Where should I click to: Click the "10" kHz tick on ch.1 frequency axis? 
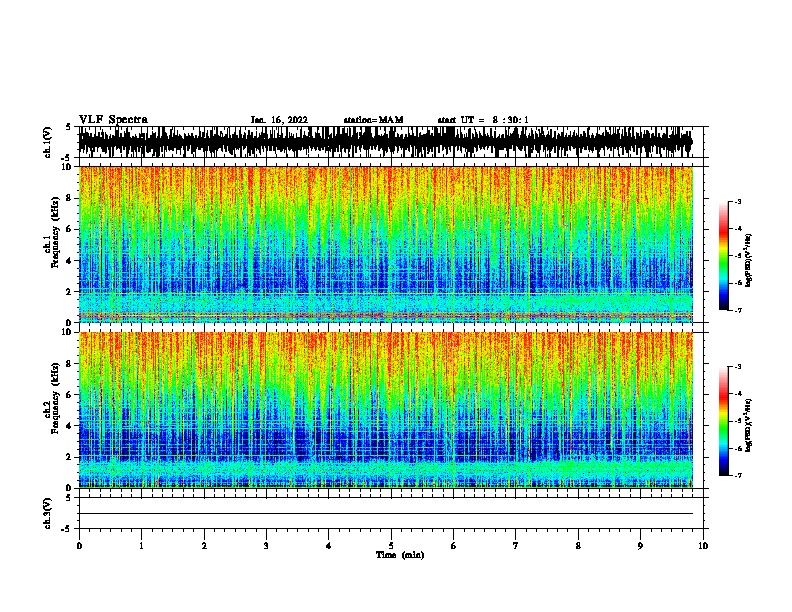click(68, 167)
